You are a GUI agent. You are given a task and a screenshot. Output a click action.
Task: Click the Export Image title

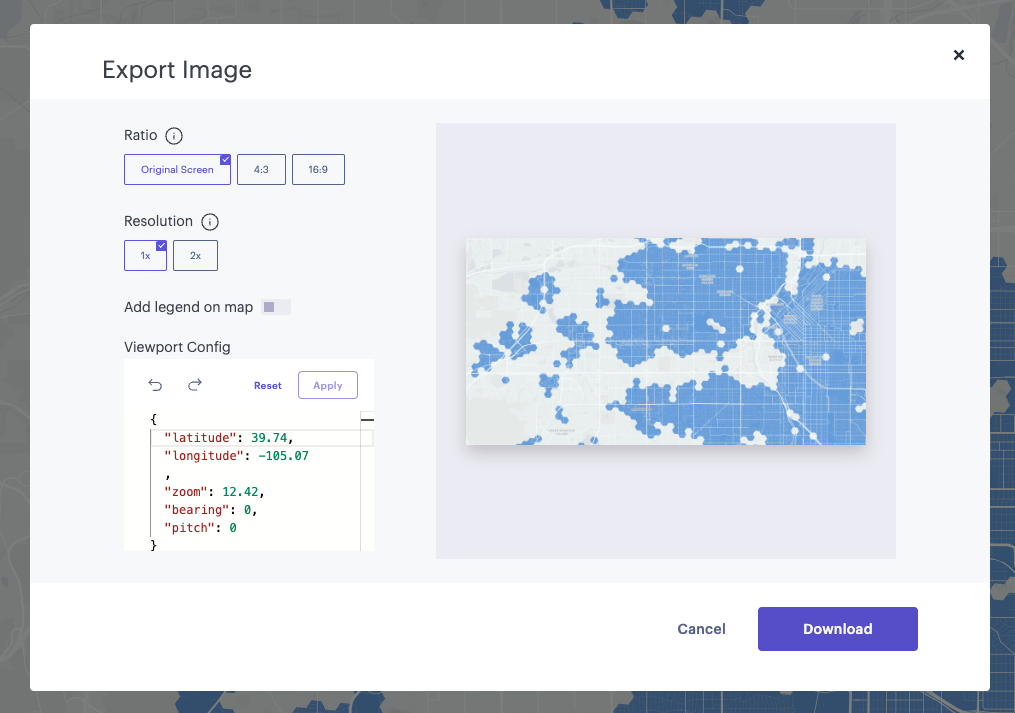[177, 70]
